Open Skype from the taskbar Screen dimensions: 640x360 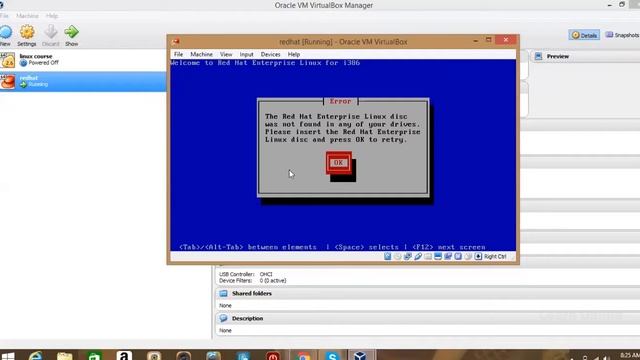[x=332, y=356]
